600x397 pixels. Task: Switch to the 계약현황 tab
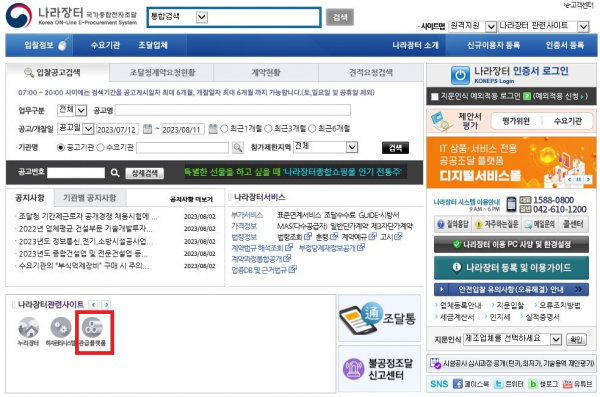point(266,72)
